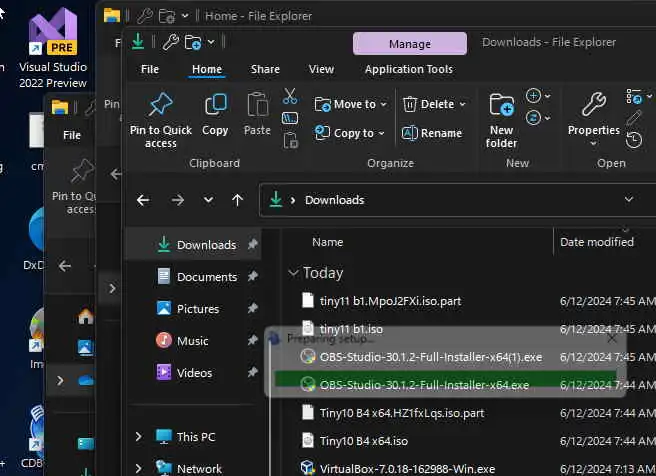The width and height of the screenshot is (656, 476).
Task: Sort by Date modified column header
Action: pos(597,242)
